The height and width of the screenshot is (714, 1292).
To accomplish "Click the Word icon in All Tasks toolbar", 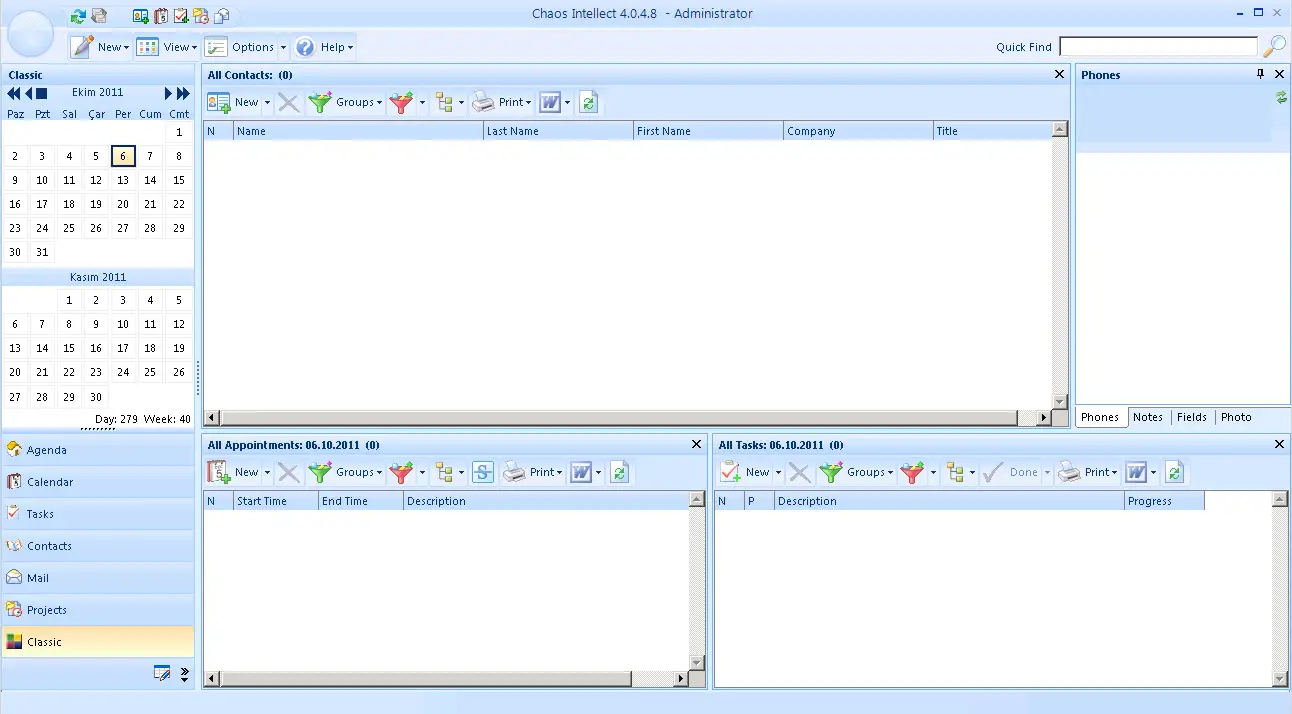I will click(1136, 472).
